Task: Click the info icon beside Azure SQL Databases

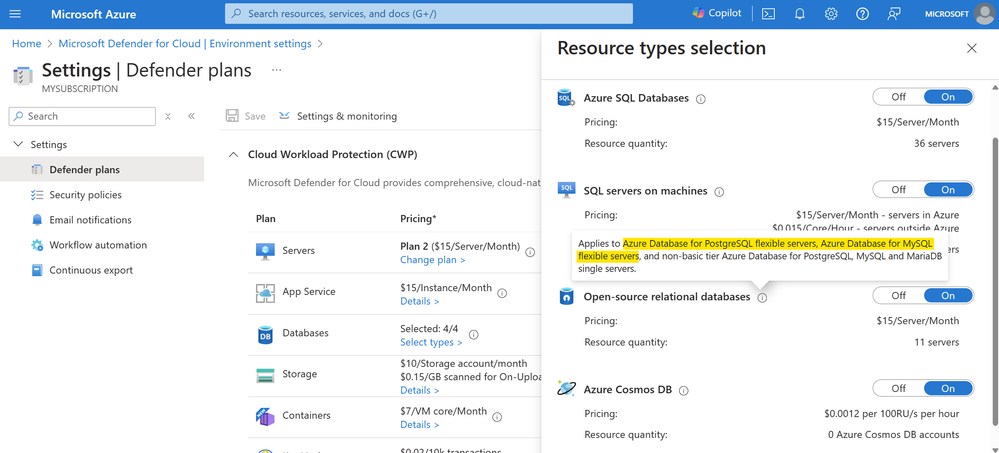Action: click(x=701, y=99)
